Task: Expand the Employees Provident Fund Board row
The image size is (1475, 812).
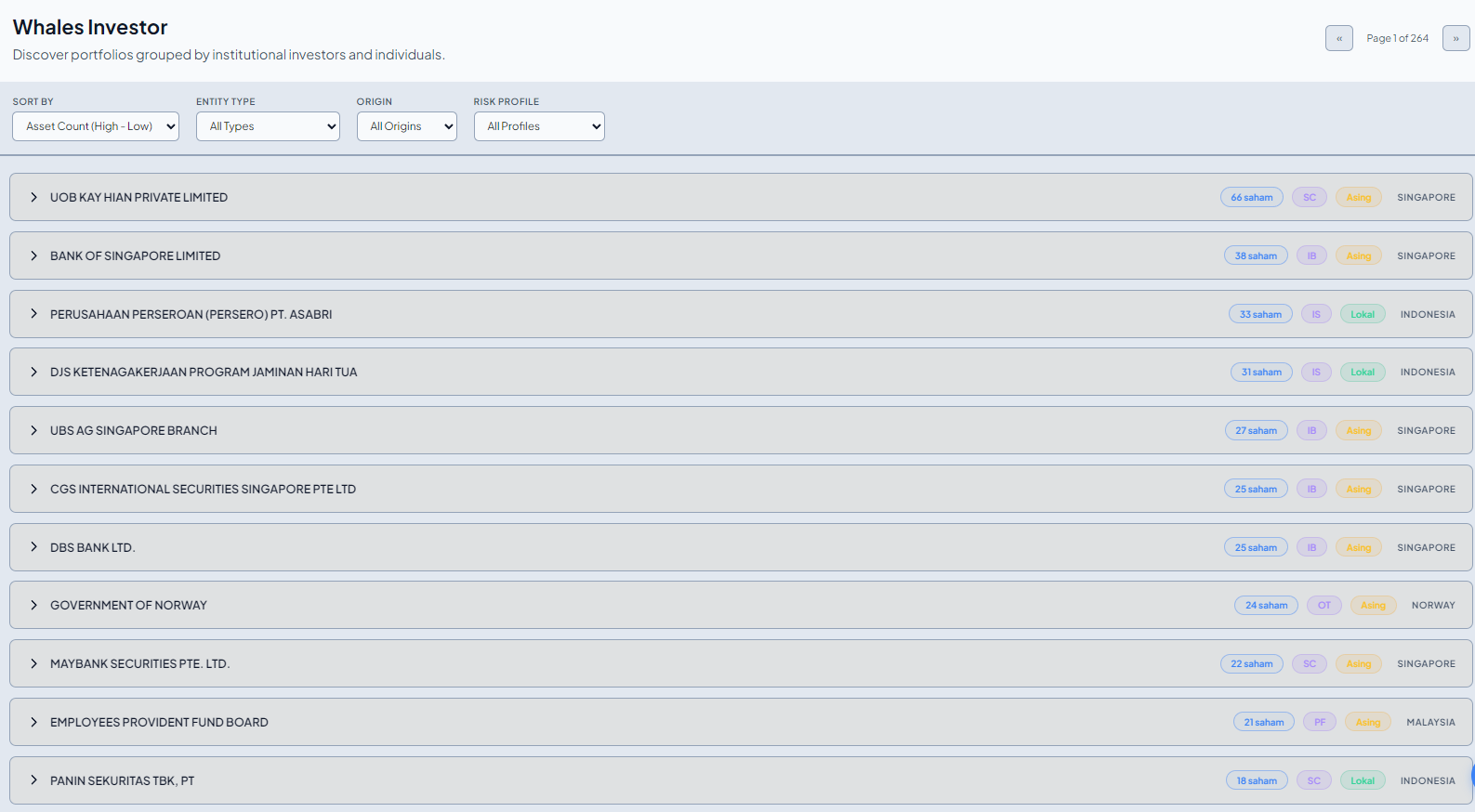Action: pos(741,722)
